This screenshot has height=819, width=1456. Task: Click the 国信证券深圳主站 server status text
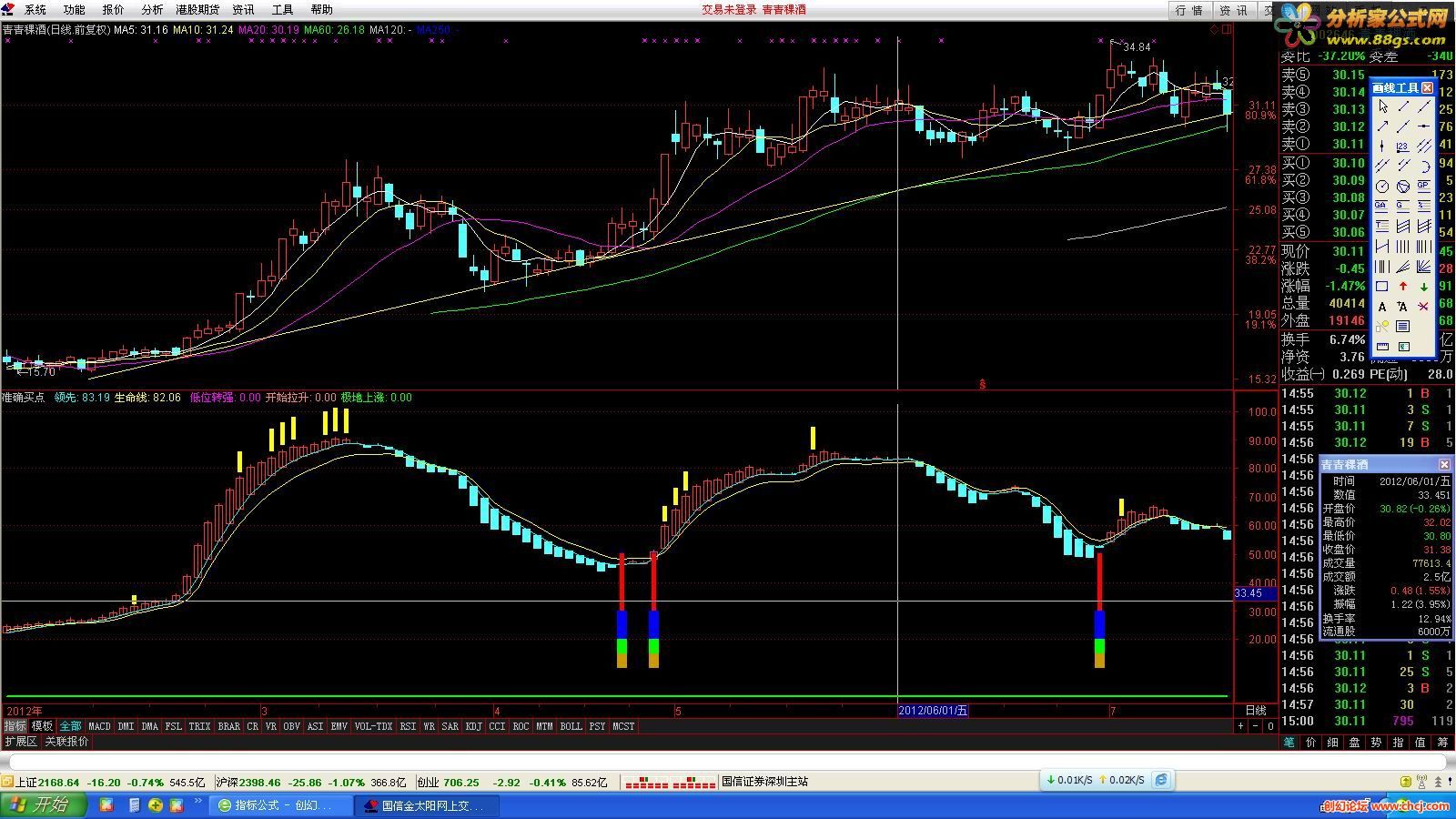point(764,782)
